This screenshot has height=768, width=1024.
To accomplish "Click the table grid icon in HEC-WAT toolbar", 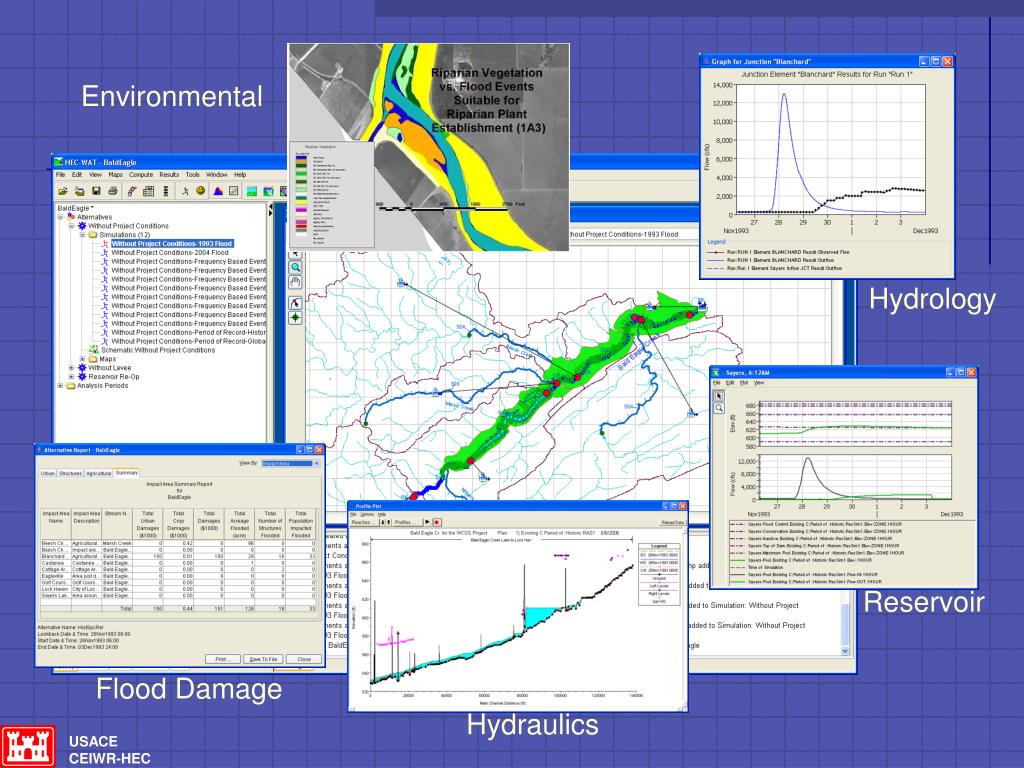I will [x=149, y=191].
